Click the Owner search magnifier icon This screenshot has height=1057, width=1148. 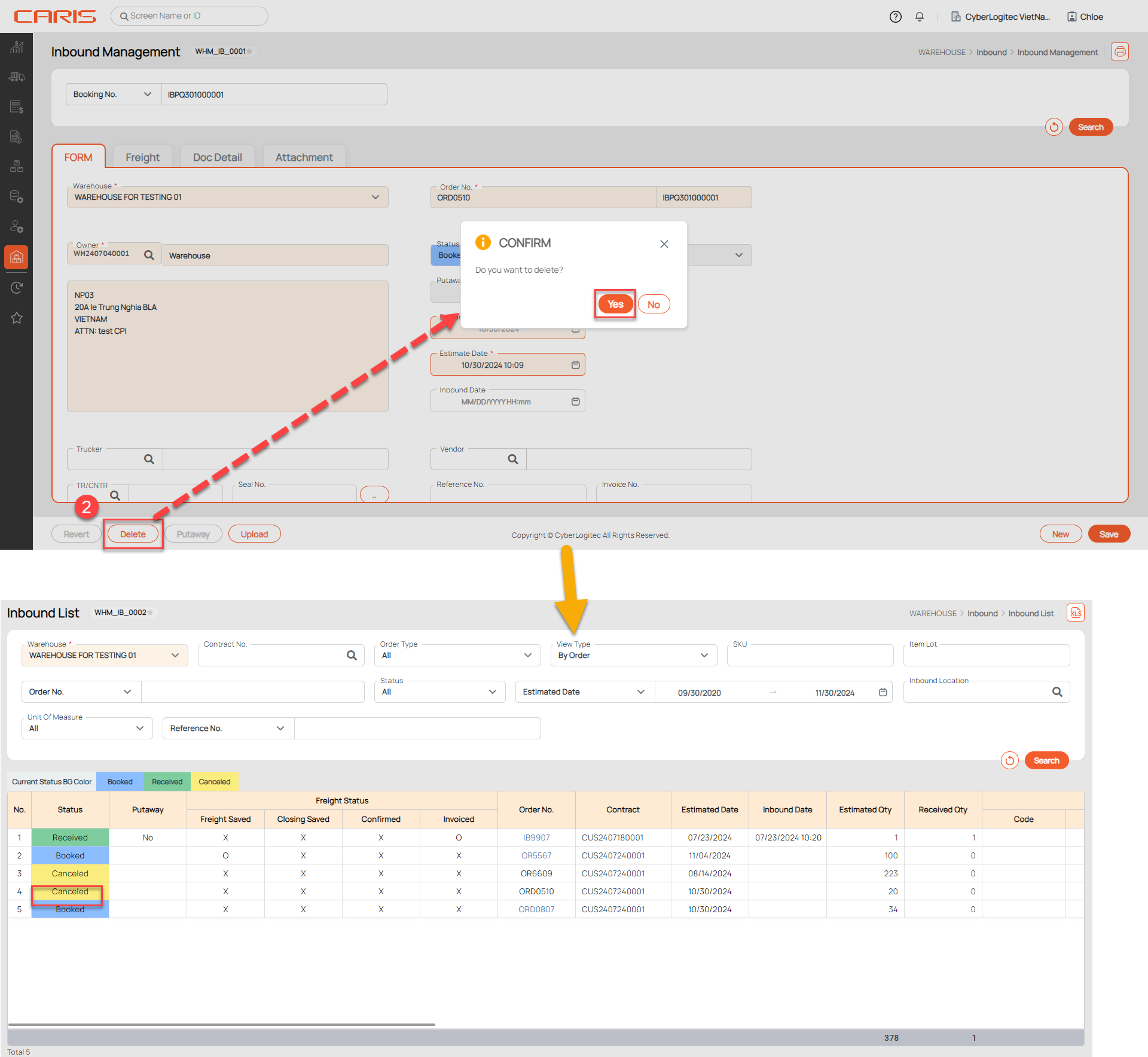(x=149, y=255)
